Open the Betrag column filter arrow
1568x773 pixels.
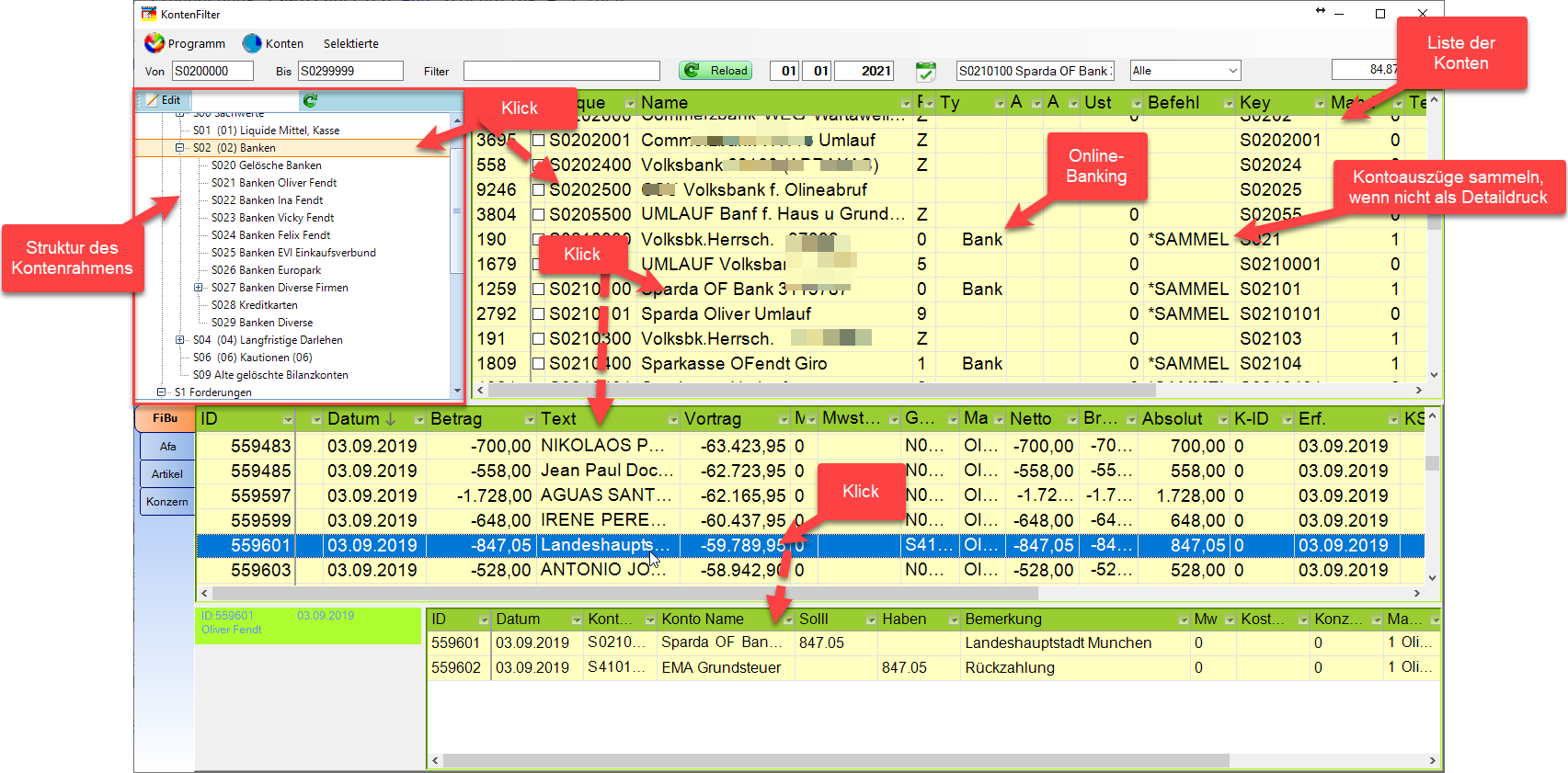pos(530,419)
